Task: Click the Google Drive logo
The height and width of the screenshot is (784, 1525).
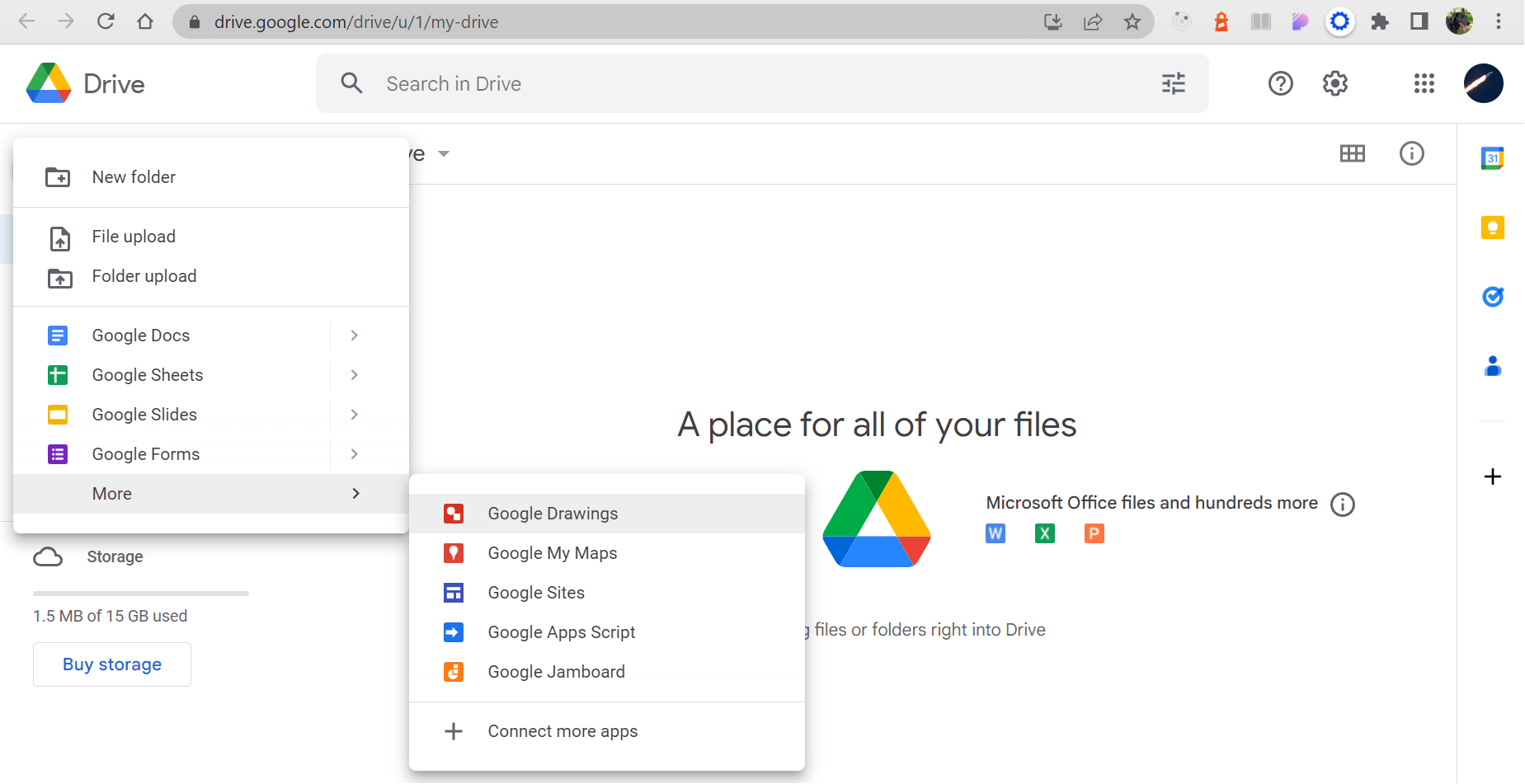Action: (49, 83)
